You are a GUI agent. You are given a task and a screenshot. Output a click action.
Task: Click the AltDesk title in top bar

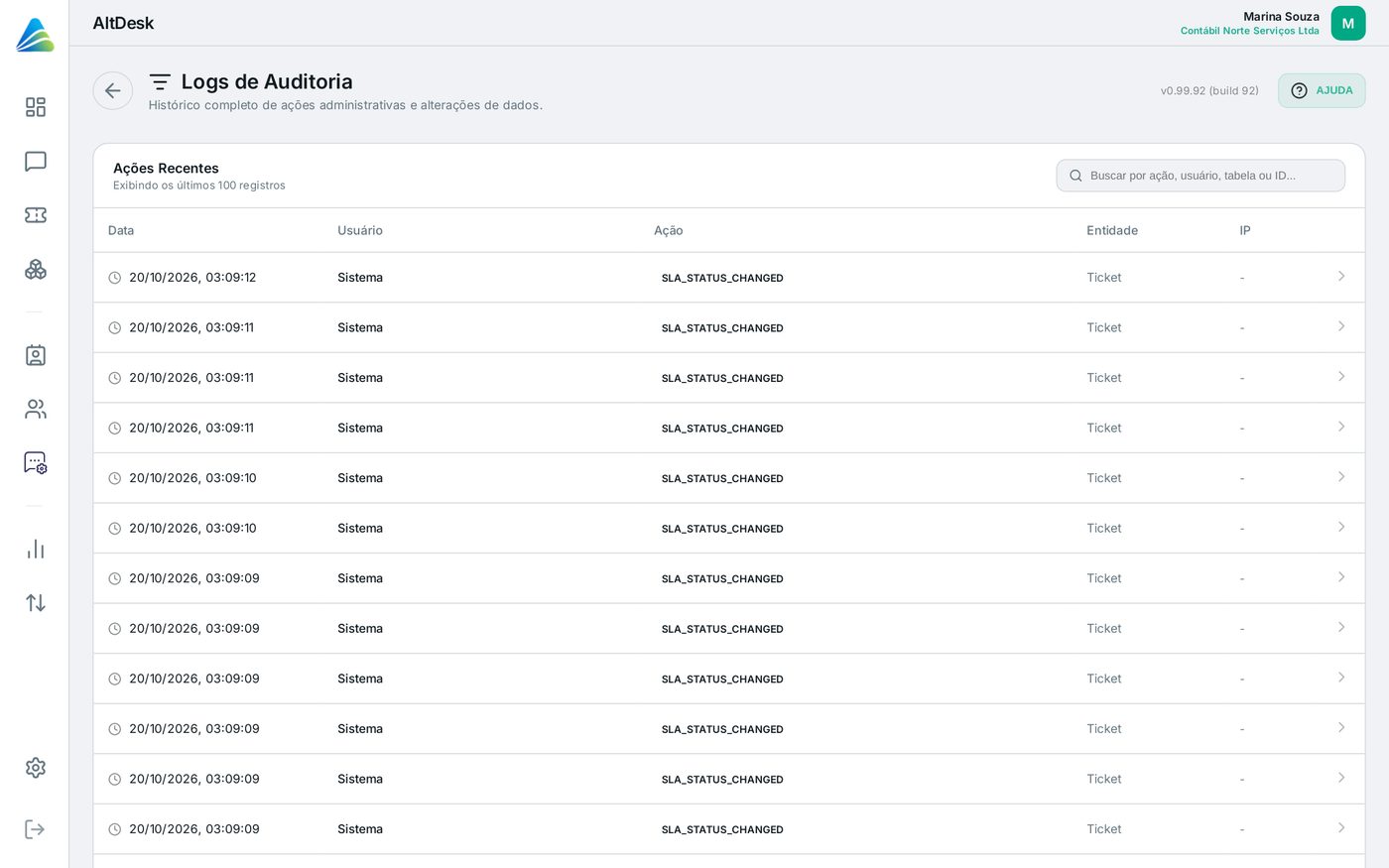coord(123,23)
